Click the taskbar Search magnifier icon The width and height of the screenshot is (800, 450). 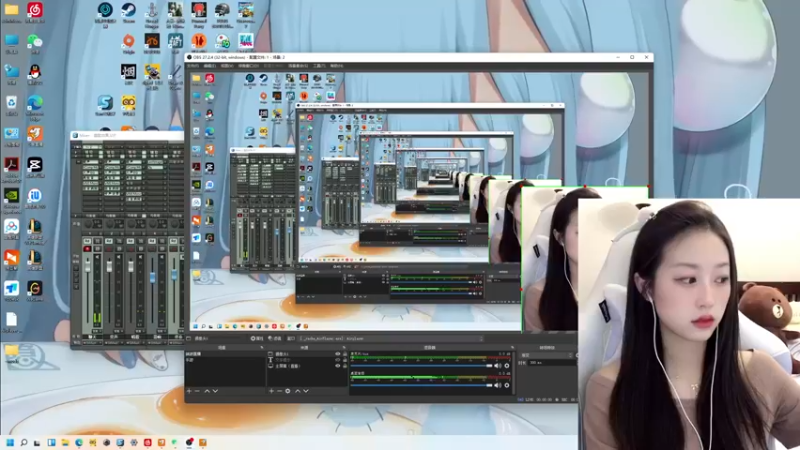click(23, 442)
